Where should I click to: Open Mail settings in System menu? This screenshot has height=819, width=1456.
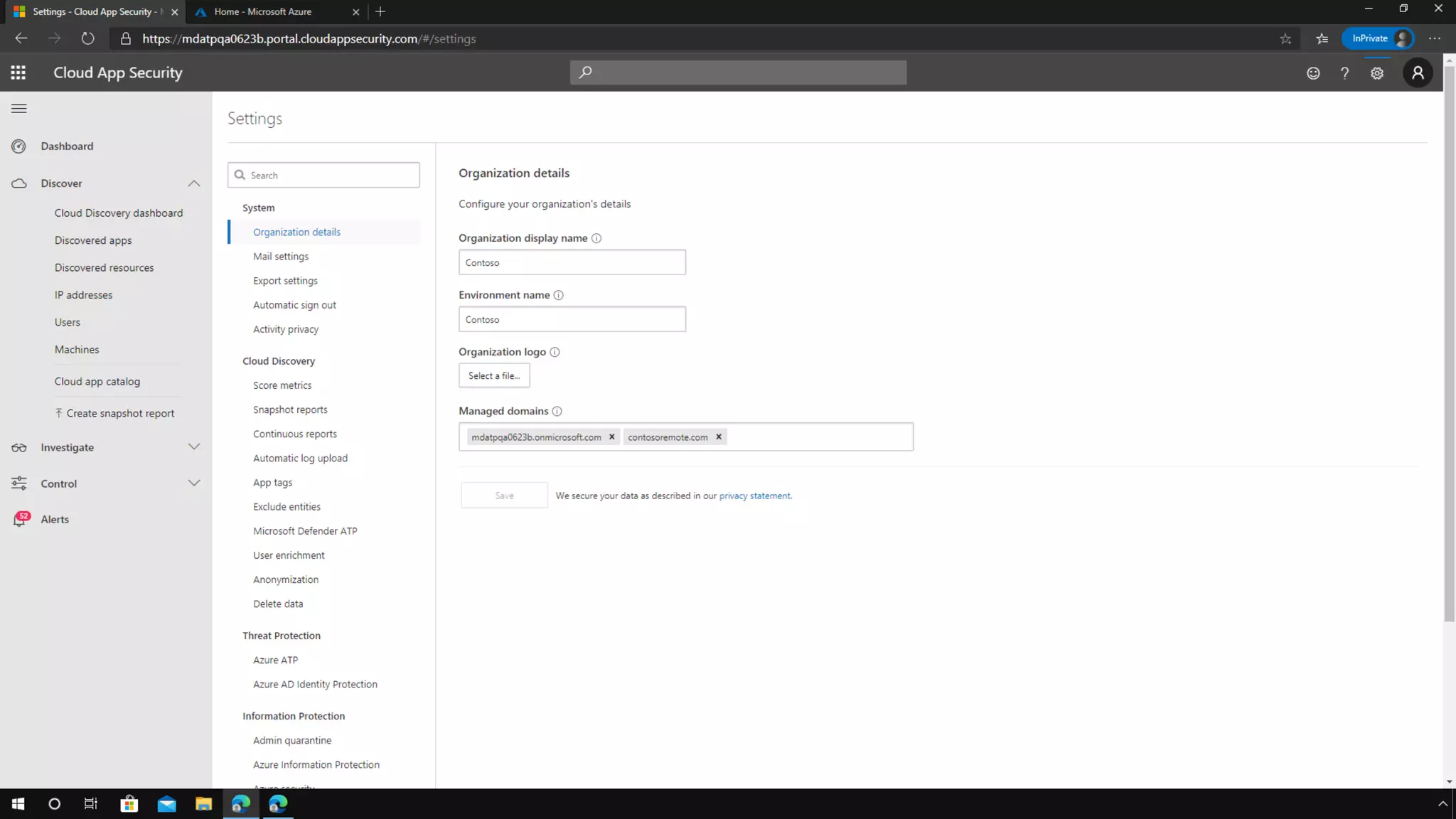[281, 257]
